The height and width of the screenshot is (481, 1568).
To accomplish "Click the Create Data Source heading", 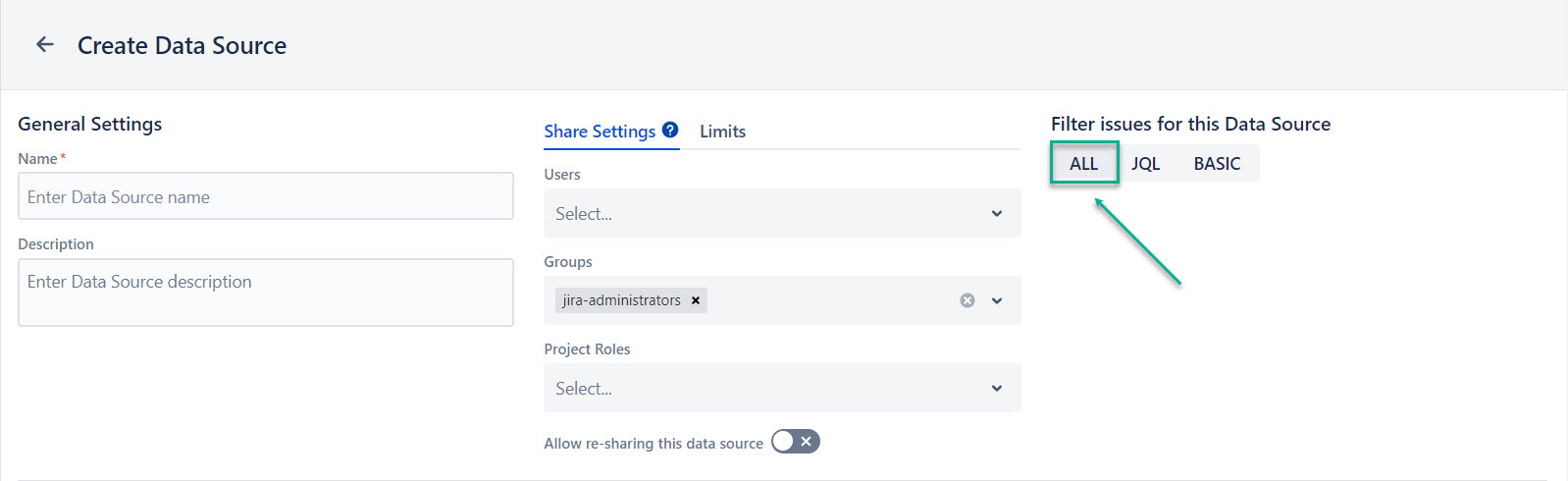I will [x=183, y=45].
